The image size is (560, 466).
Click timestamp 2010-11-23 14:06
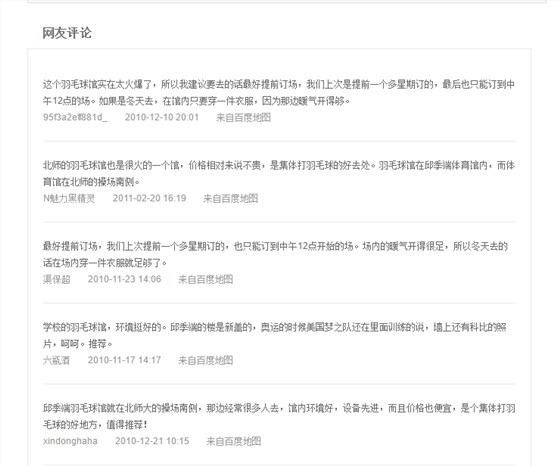point(124,279)
